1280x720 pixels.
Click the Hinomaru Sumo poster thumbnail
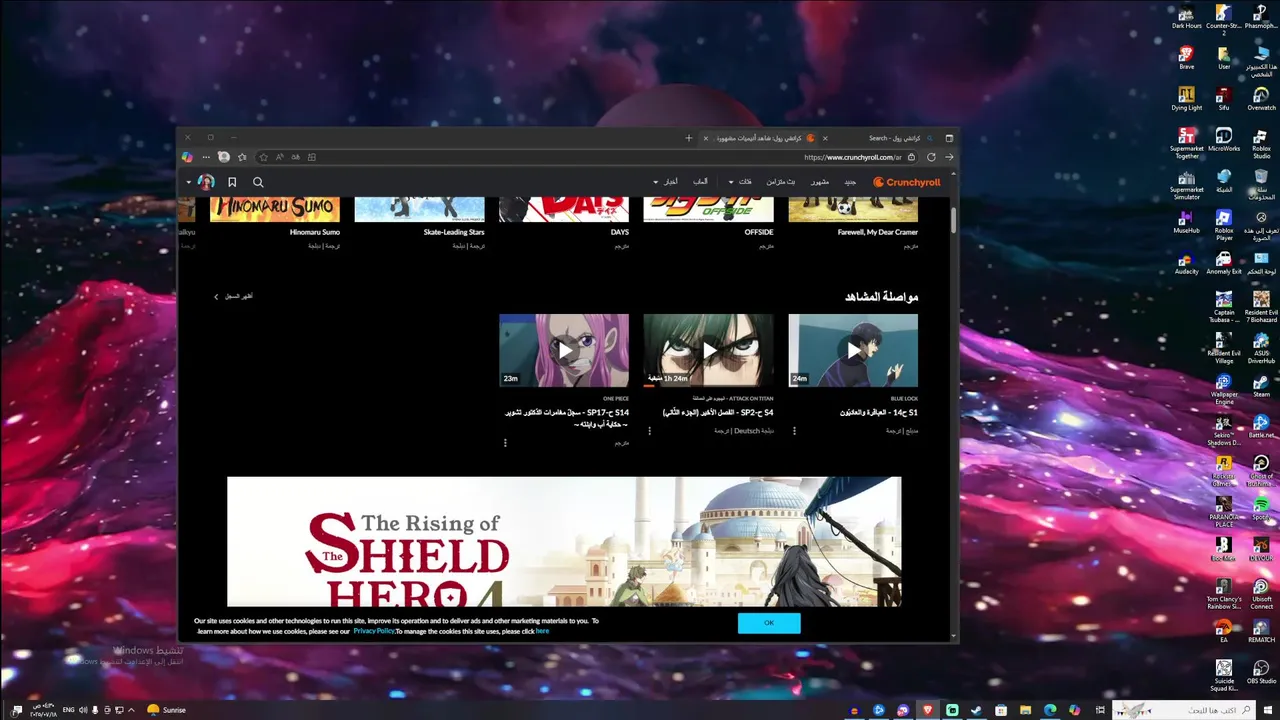(x=275, y=210)
